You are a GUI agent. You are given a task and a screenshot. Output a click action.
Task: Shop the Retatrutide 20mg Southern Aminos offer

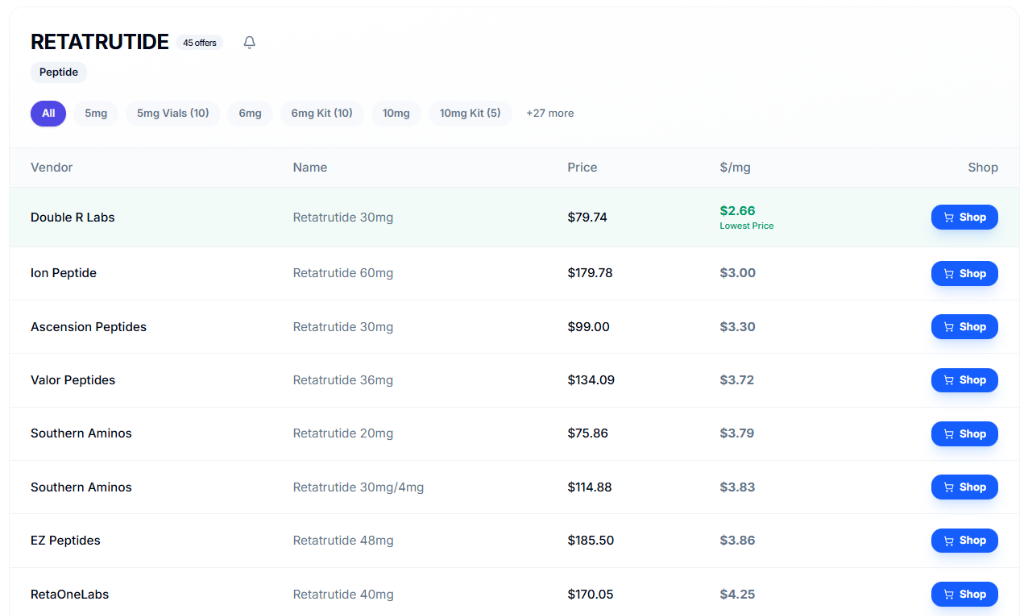(x=964, y=434)
